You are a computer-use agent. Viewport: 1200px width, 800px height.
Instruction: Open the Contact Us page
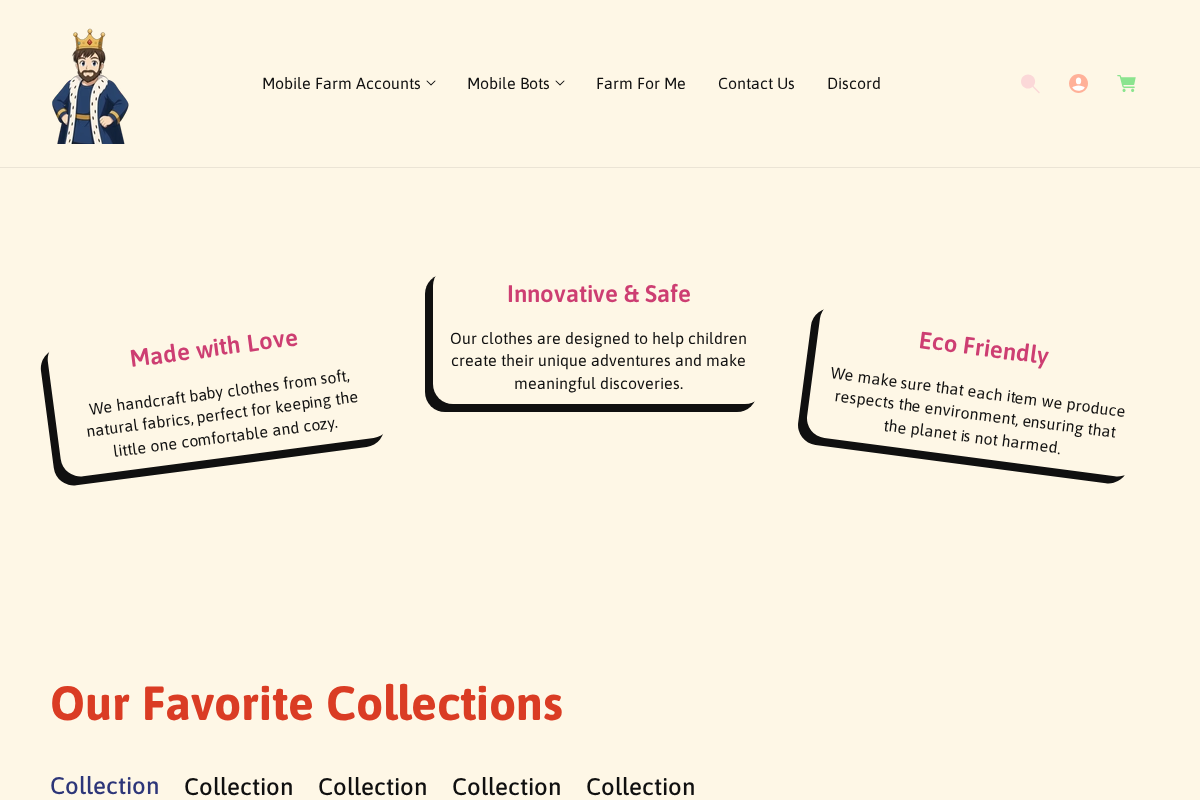(x=756, y=83)
